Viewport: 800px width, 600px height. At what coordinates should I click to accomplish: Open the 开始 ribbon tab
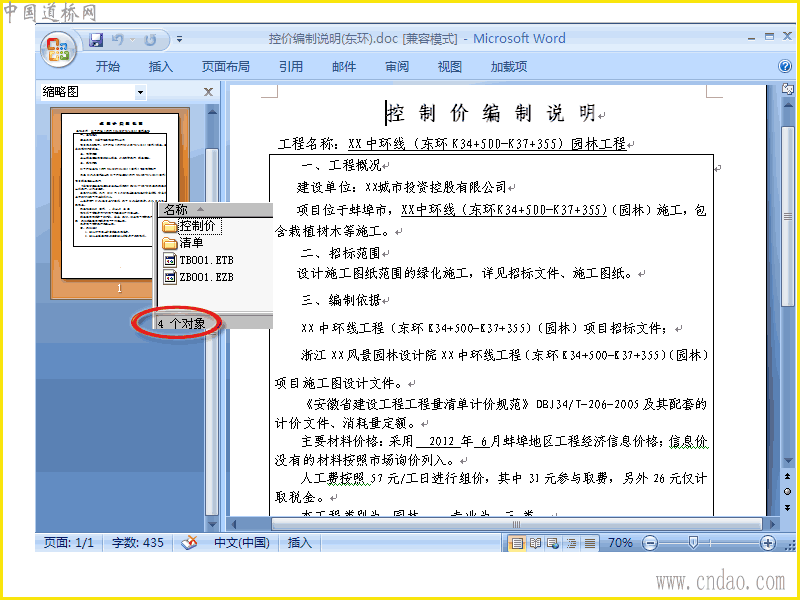tap(108, 66)
